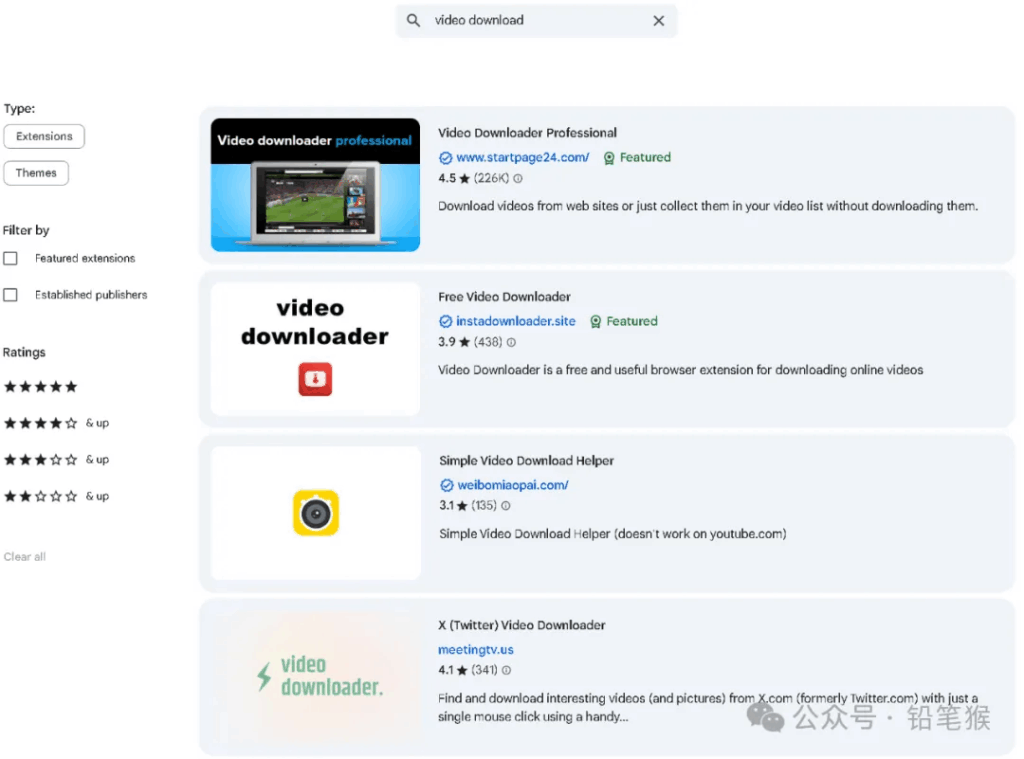Select the Extensions type filter
This screenshot has height=759, width=1024.
[x=44, y=137]
